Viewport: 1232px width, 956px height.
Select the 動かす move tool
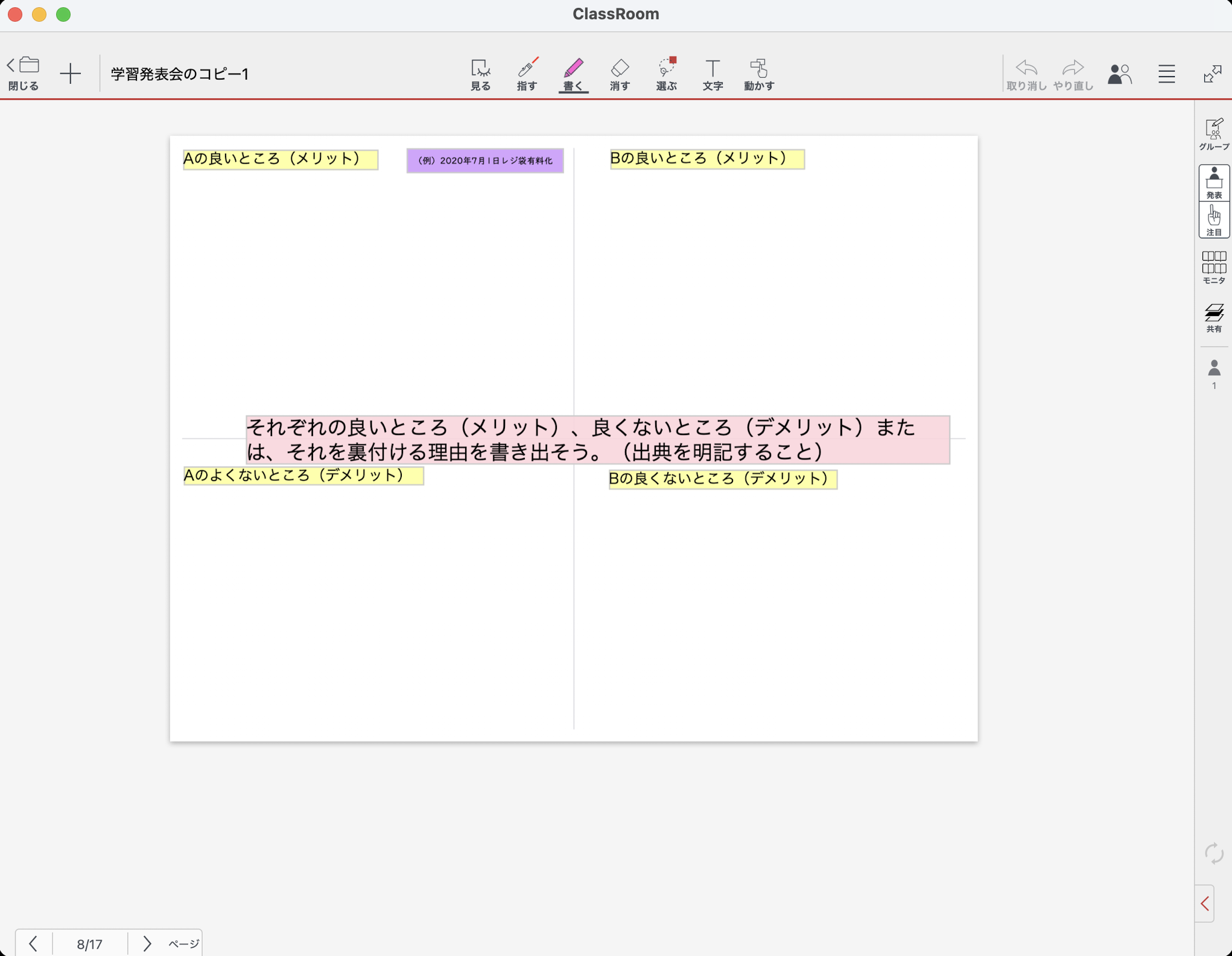pyautogui.click(x=759, y=75)
